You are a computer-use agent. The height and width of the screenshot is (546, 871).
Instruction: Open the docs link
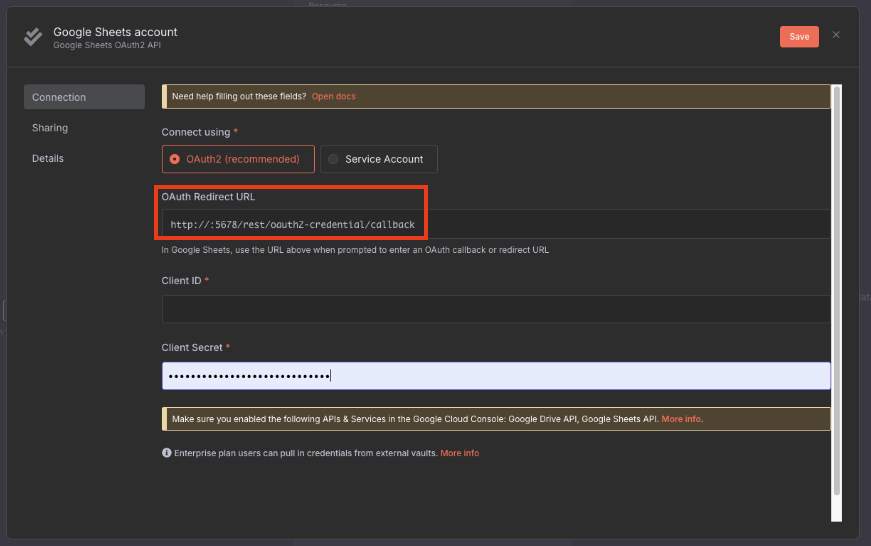[x=333, y=96]
